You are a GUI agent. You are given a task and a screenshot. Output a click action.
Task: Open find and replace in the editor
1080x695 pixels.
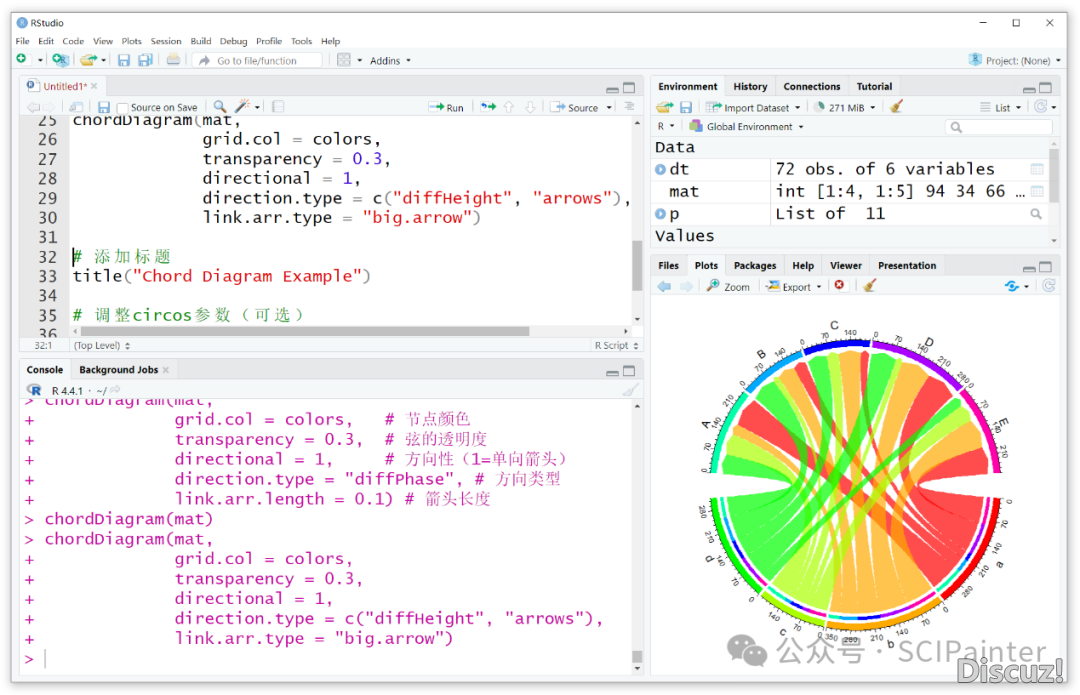[220, 106]
